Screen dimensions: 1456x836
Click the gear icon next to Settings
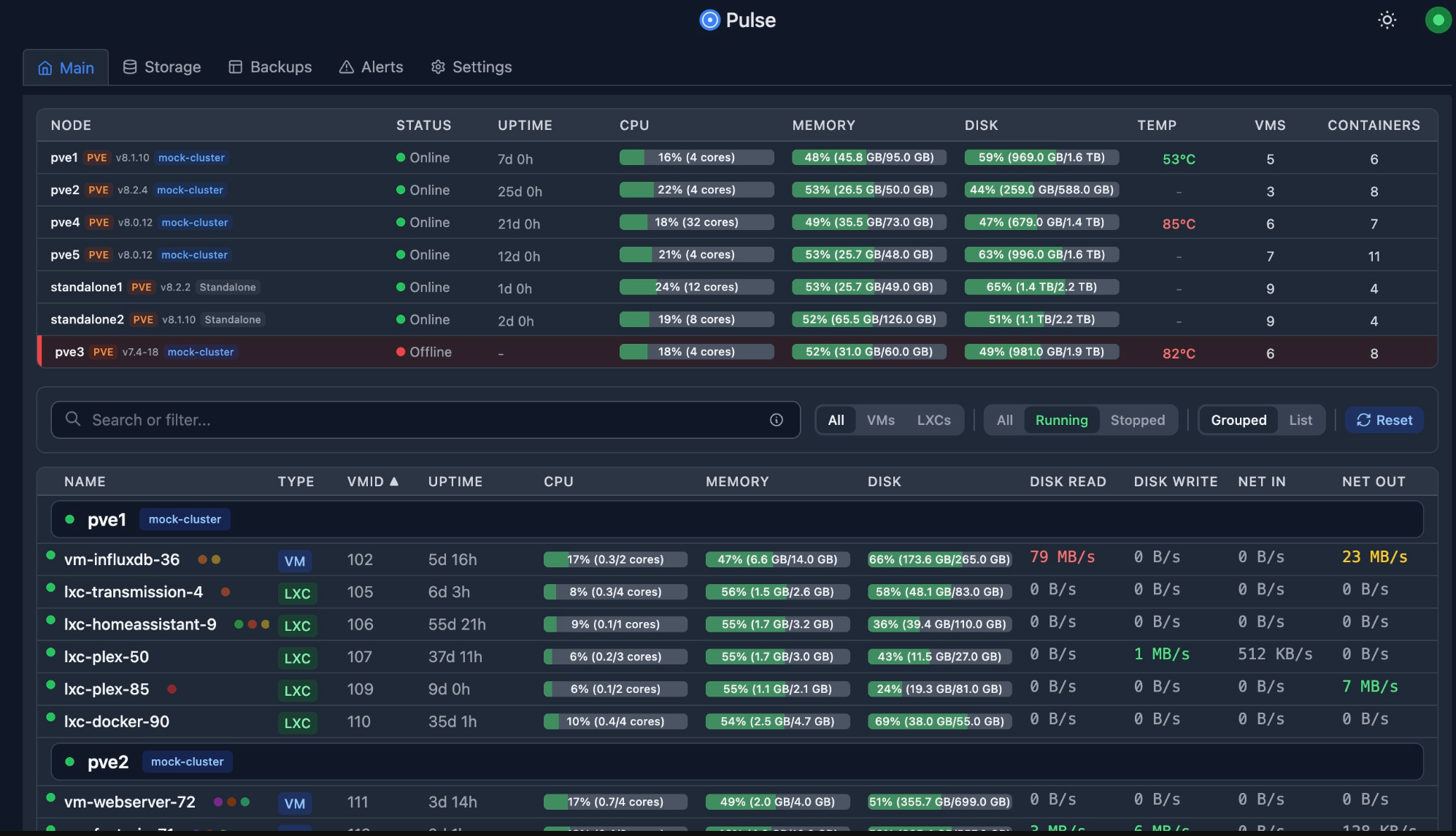pos(438,66)
